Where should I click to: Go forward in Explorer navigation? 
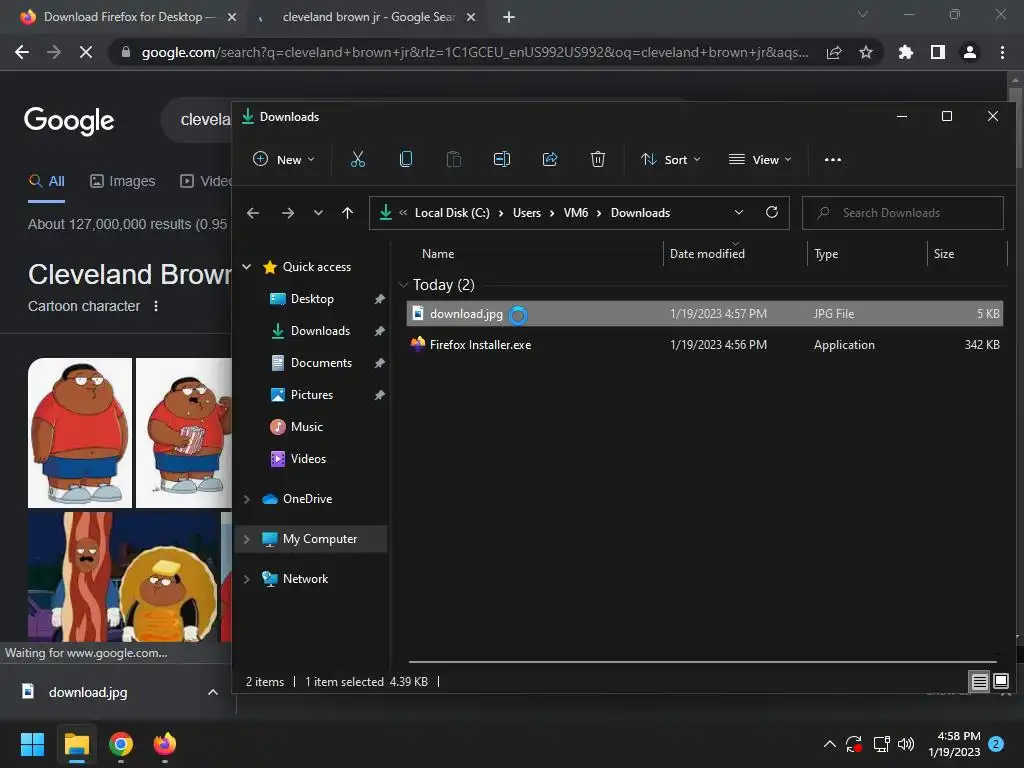click(287, 213)
